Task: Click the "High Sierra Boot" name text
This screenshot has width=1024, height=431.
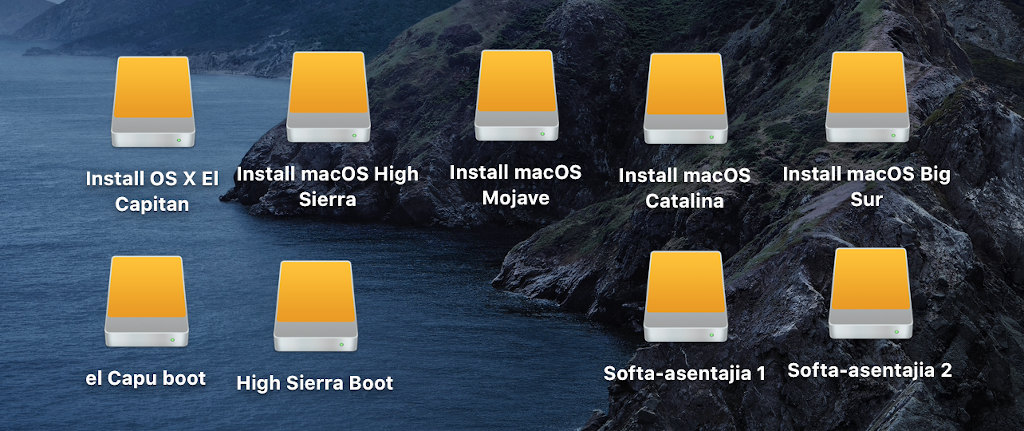Action: 315,383
